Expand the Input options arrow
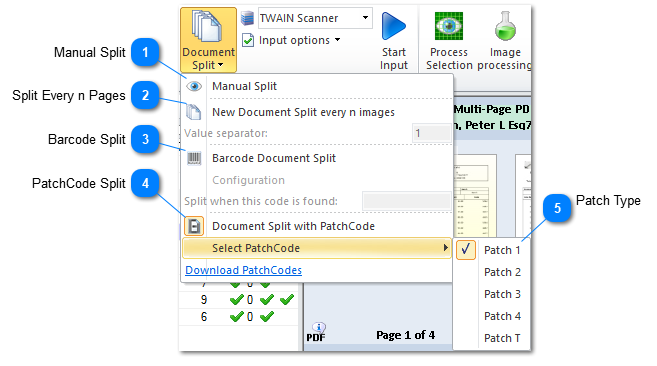The height and width of the screenshot is (366, 657). pyautogui.click(x=338, y=40)
